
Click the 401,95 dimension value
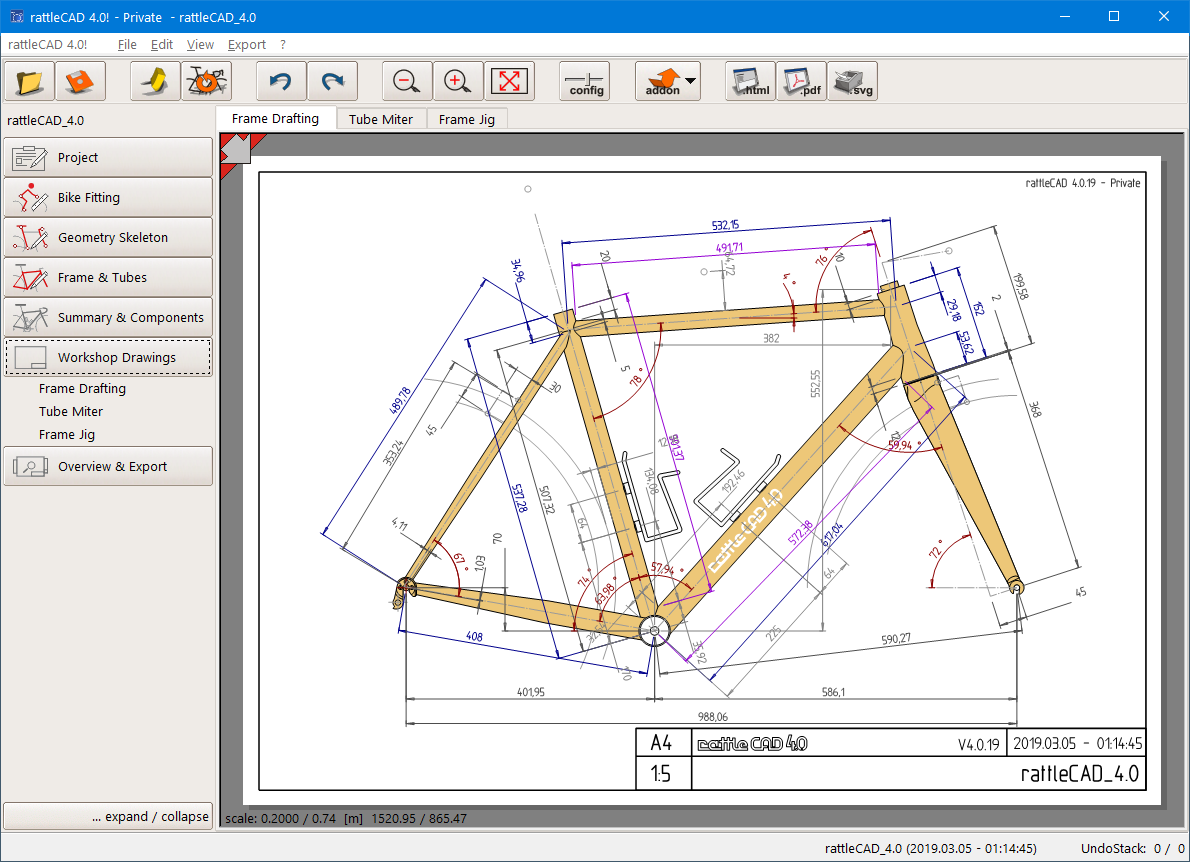click(x=530, y=692)
